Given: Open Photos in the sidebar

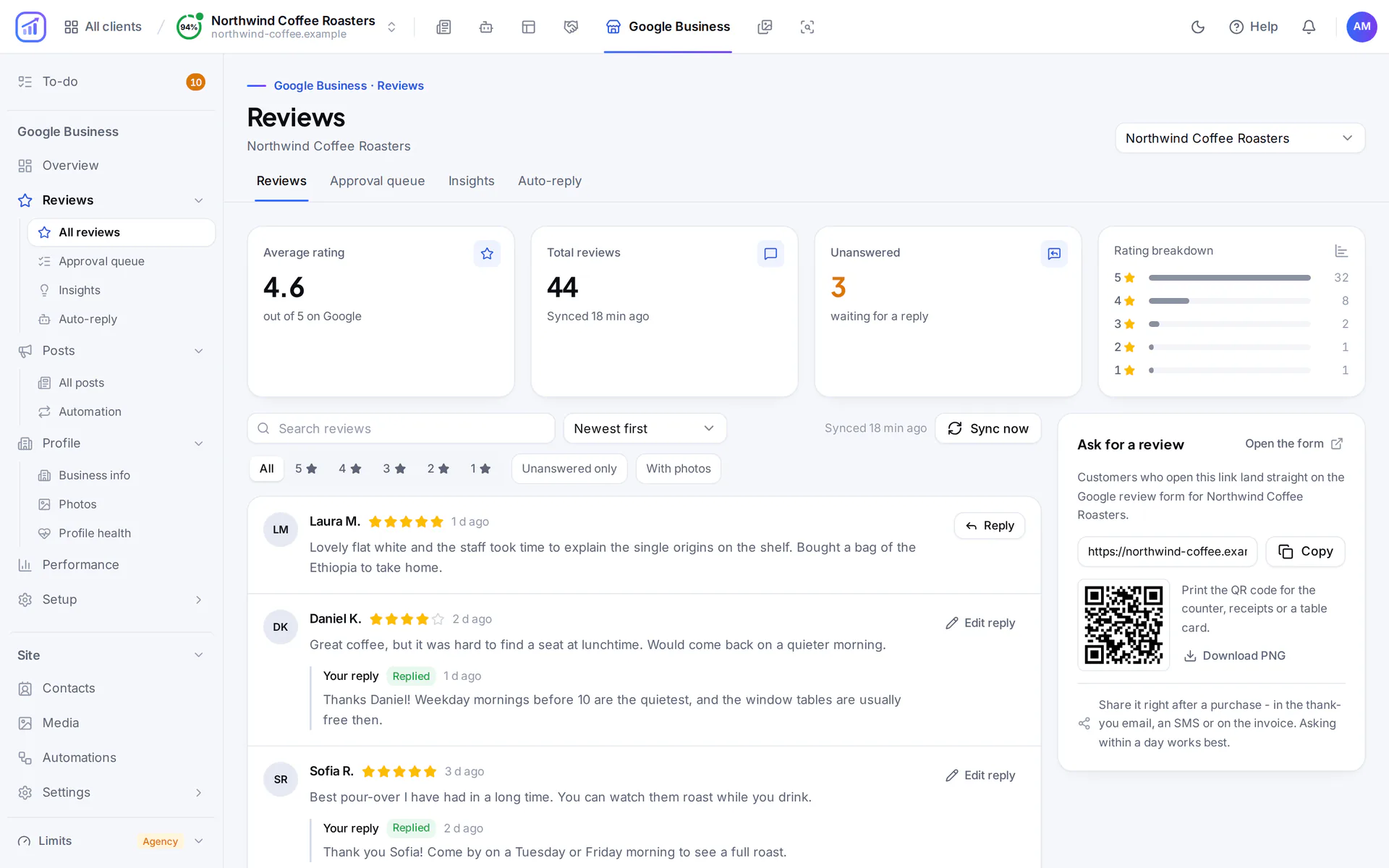Looking at the screenshot, I should click(122, 504).
